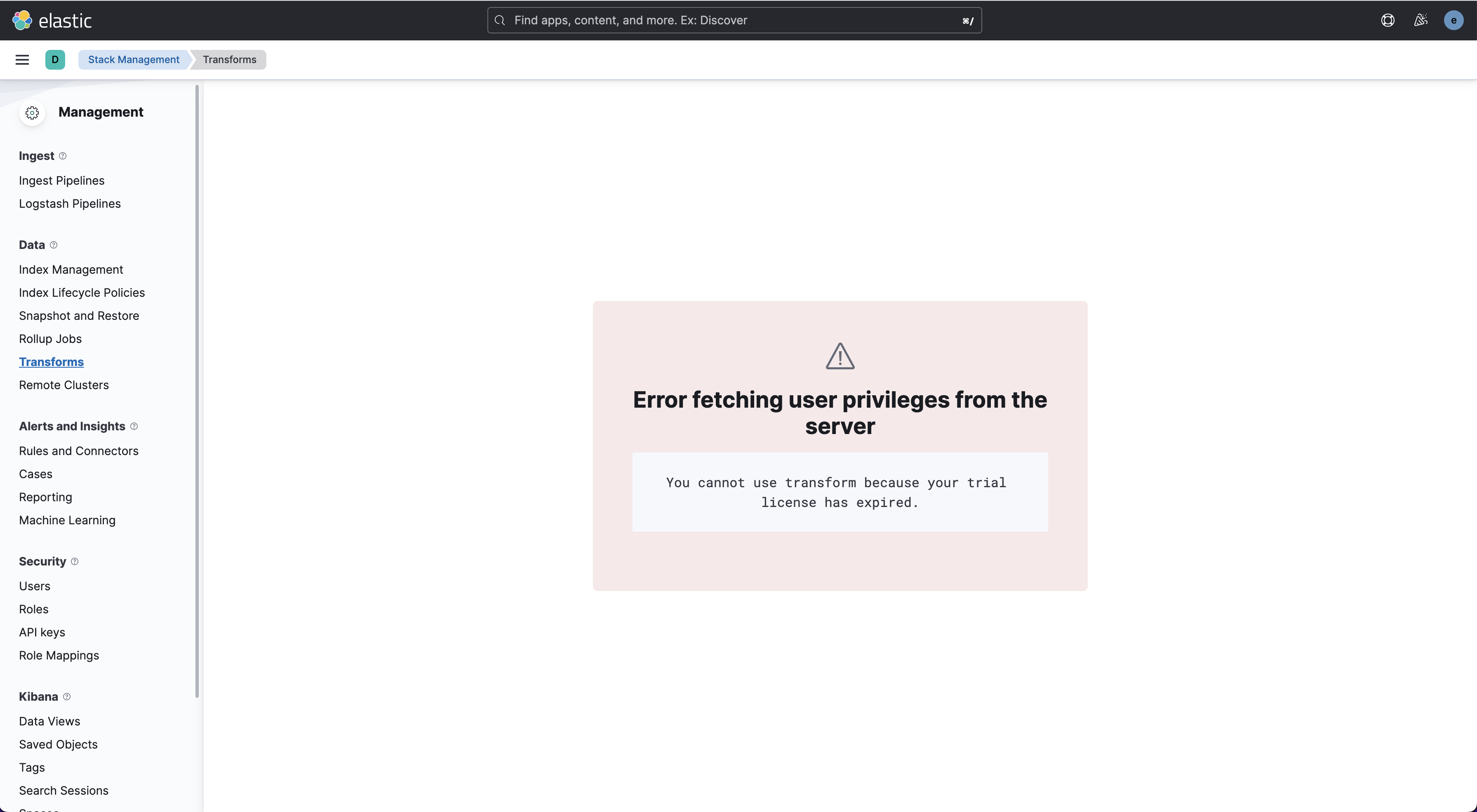Click the help icon beside Data

[54, 245]
